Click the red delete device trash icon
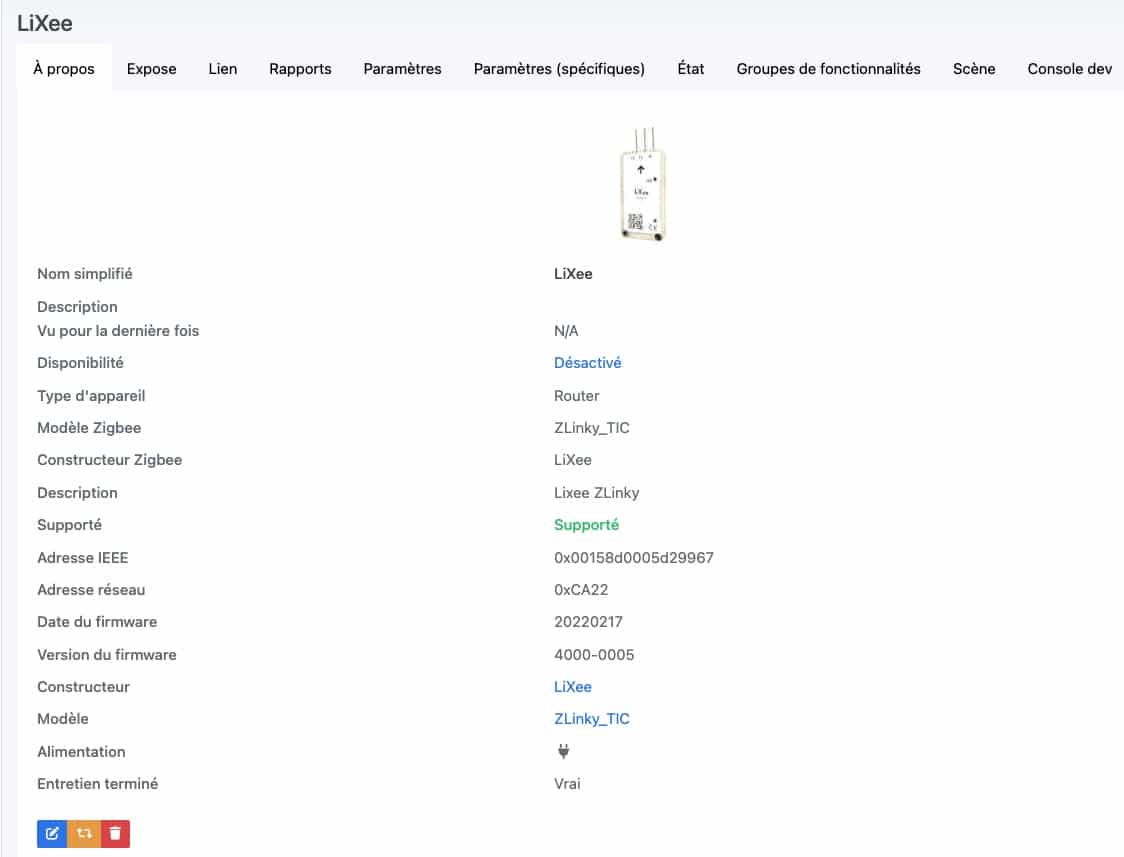This screenshot has width=1124, height=857. click(x=115, y=833)
